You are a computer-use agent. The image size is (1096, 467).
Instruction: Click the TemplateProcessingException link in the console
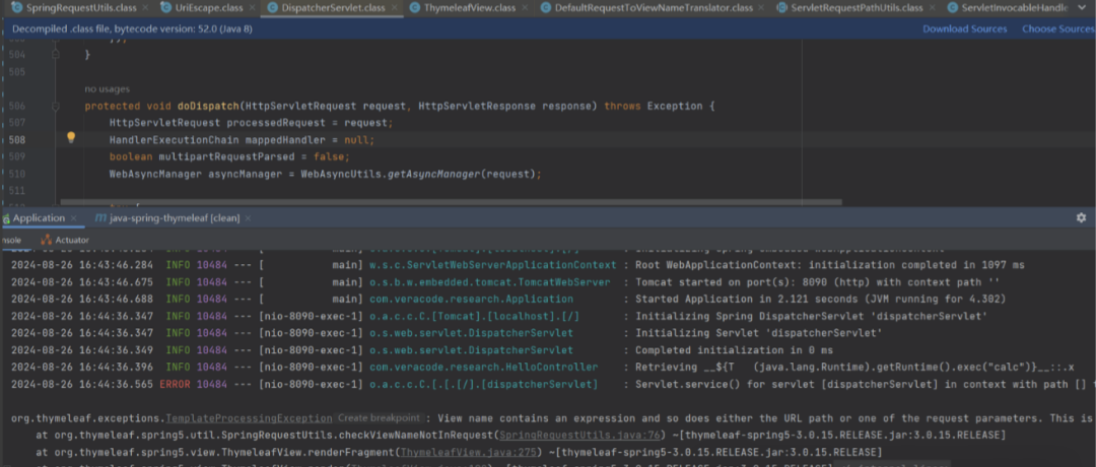coord(249,418)
